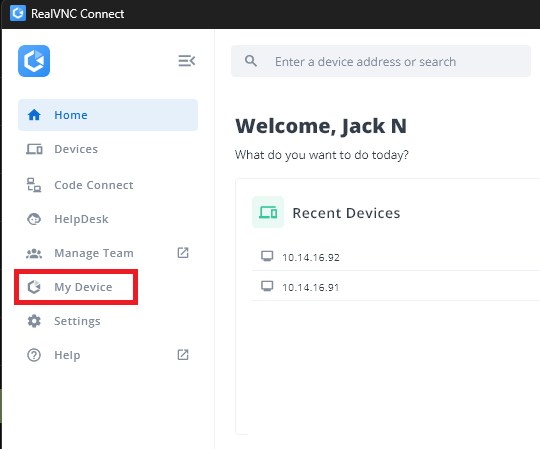Go to HelpDesk in the sidebar
Viewport: 540px width, 449px height.
click(108, 219)
